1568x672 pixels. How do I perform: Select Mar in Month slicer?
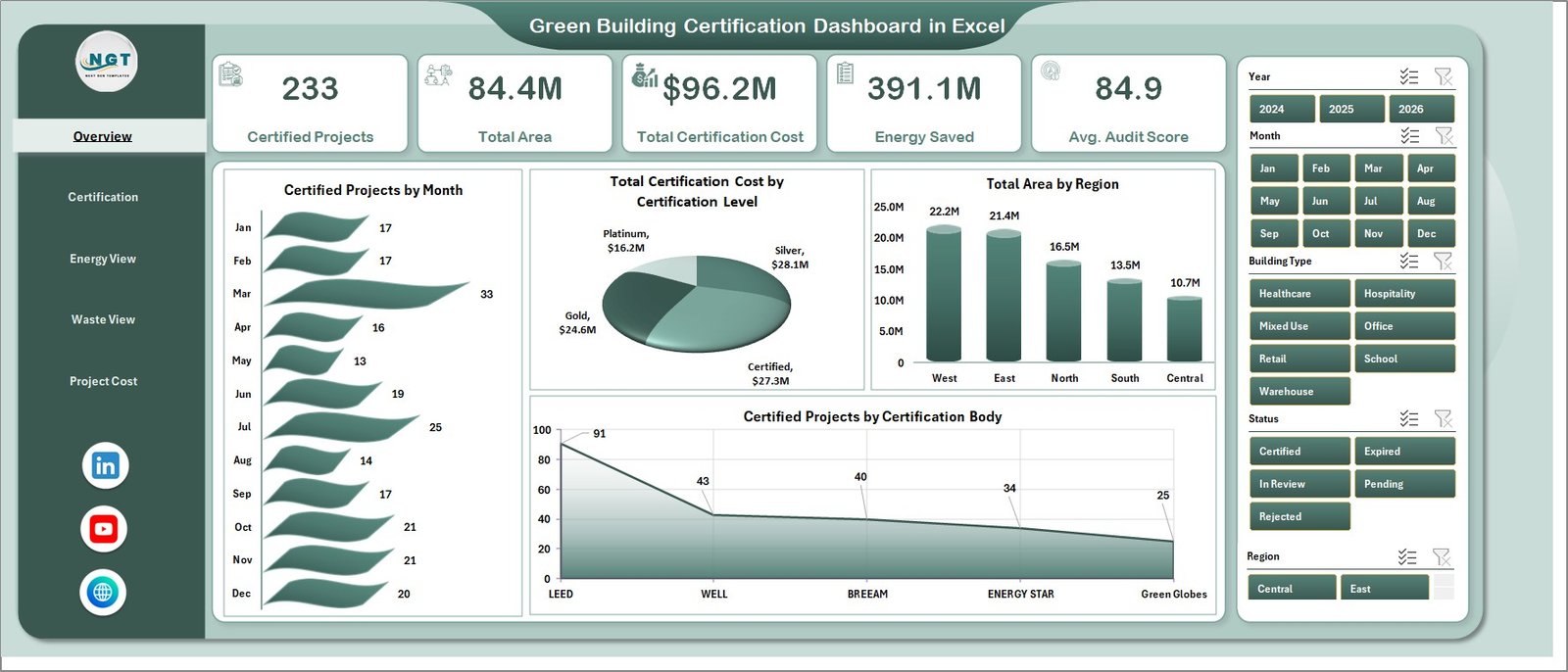pyautogui.click(x=1379, y=168)
